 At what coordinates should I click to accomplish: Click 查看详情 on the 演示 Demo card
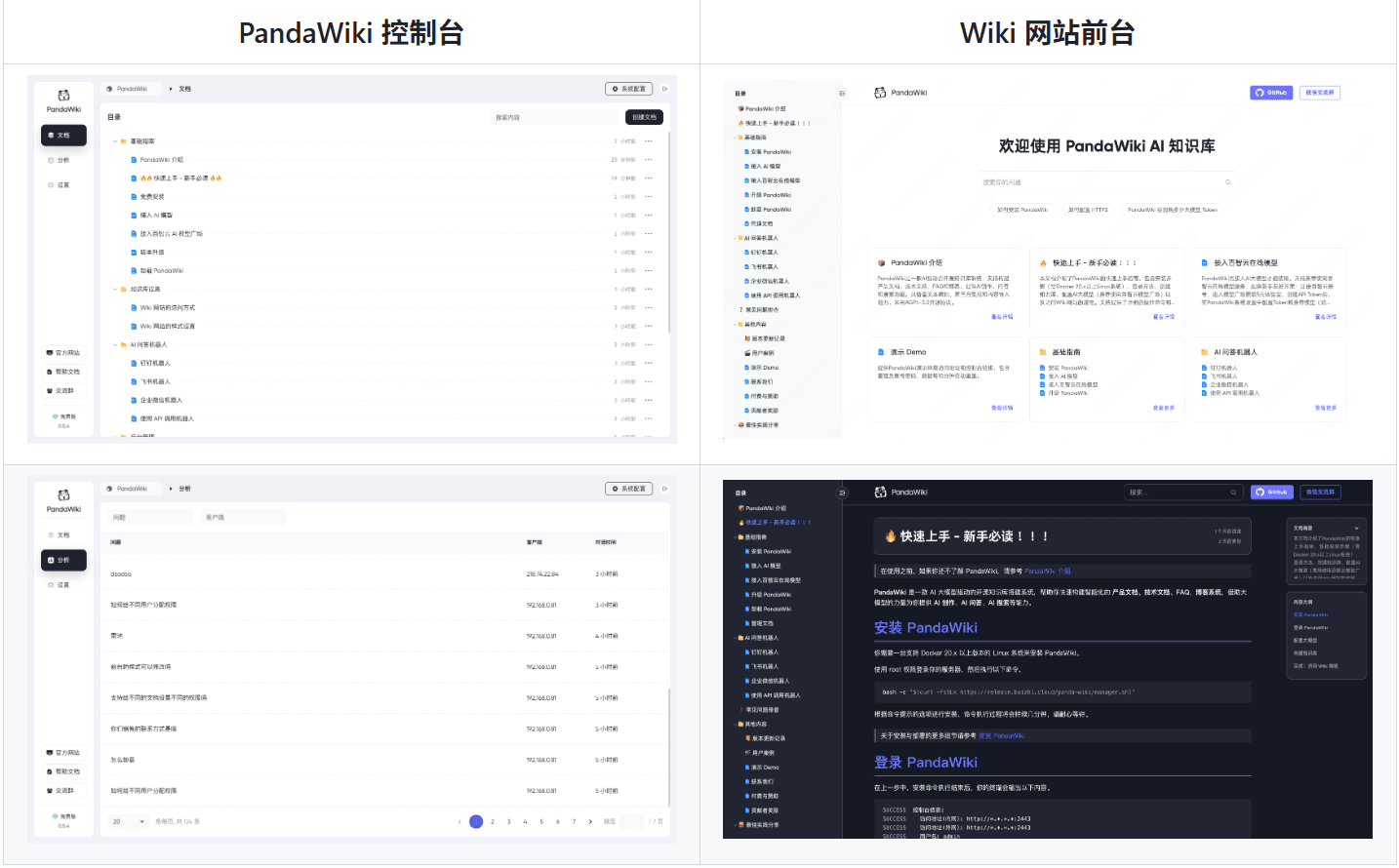tap(1002, 408)
